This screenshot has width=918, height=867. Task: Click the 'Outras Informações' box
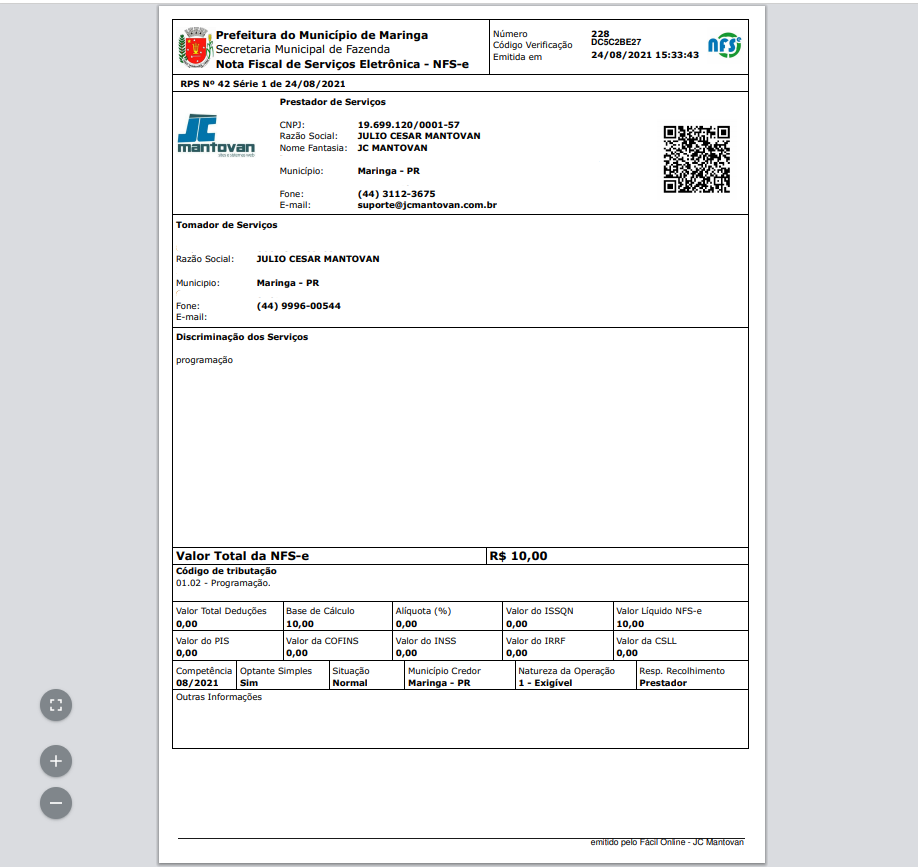[x=460, y=720]
